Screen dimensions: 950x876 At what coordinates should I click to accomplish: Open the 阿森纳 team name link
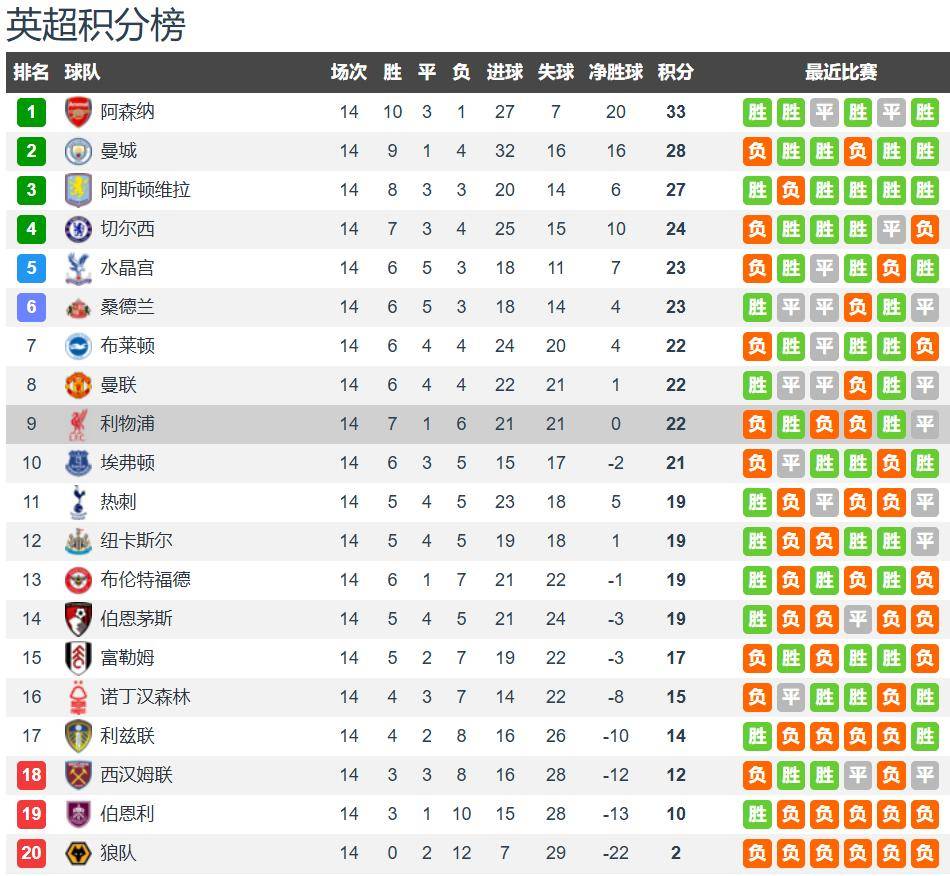(x=127, y=112)
